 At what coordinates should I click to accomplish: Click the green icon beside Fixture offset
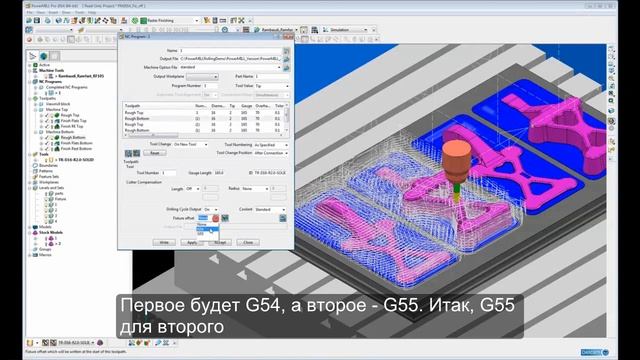coord(225,219)
